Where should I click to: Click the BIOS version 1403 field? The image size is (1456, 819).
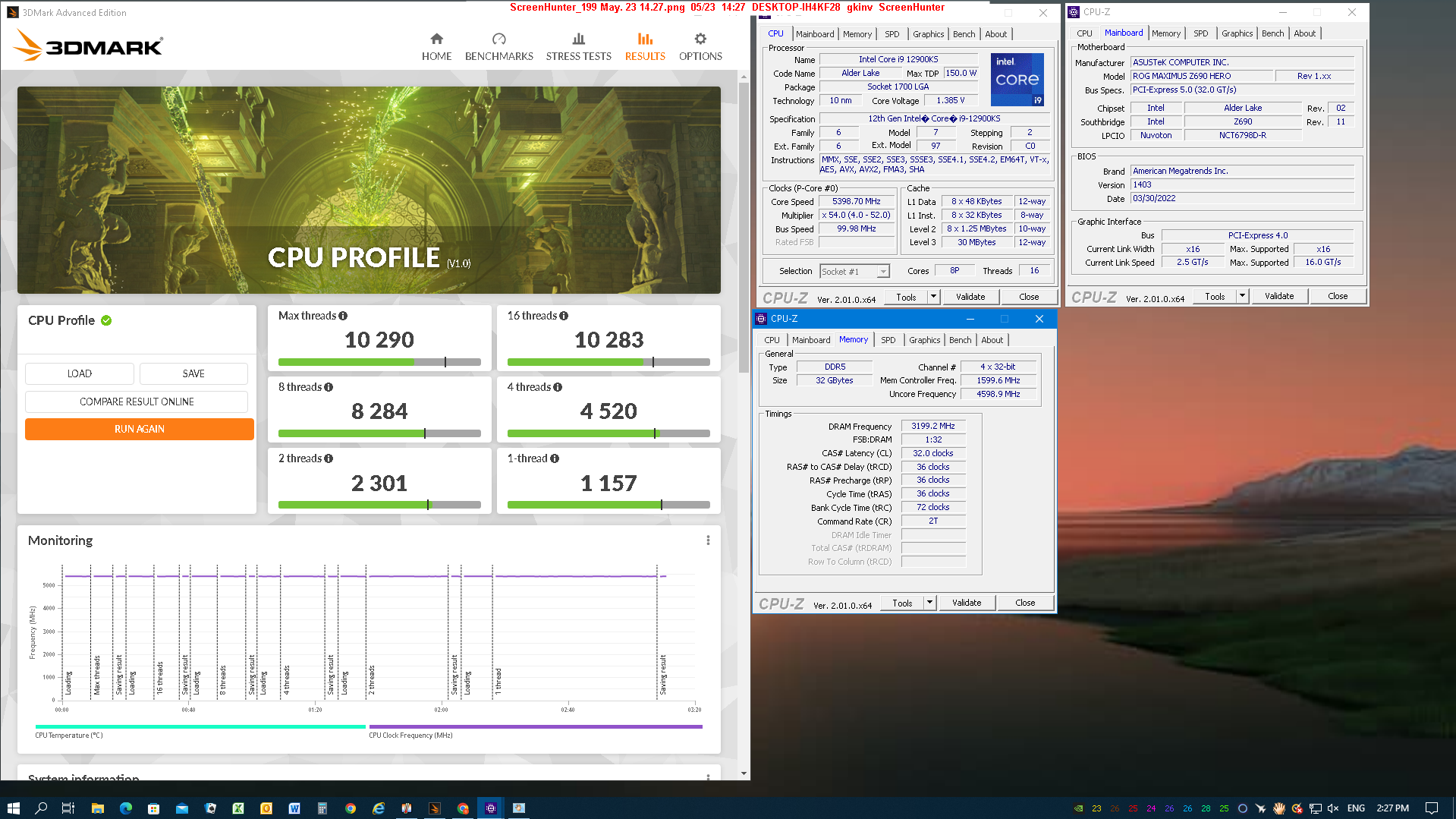(1242, 184)
